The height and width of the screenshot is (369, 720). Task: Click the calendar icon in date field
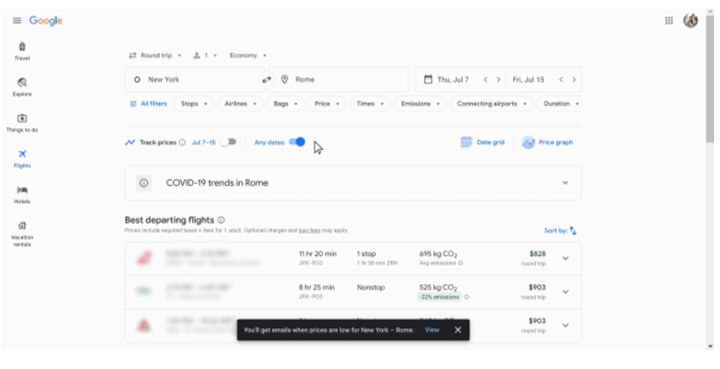click(x=428, y=79)
